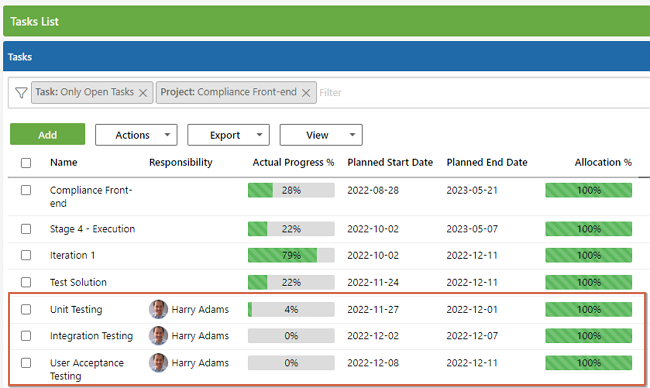This screenshot has width=650, height=388.
Task: Sort by Actual Progress % column header
Action: coord(293,162)
